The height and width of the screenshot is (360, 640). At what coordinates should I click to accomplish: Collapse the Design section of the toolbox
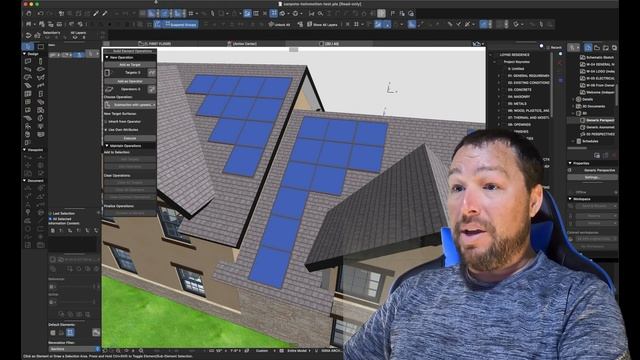pos(24,53)
